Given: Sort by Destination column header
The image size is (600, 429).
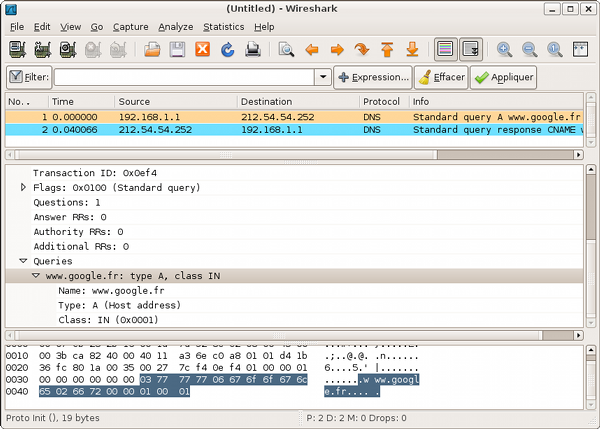Looking at the screenshot, I should (298, 102).
